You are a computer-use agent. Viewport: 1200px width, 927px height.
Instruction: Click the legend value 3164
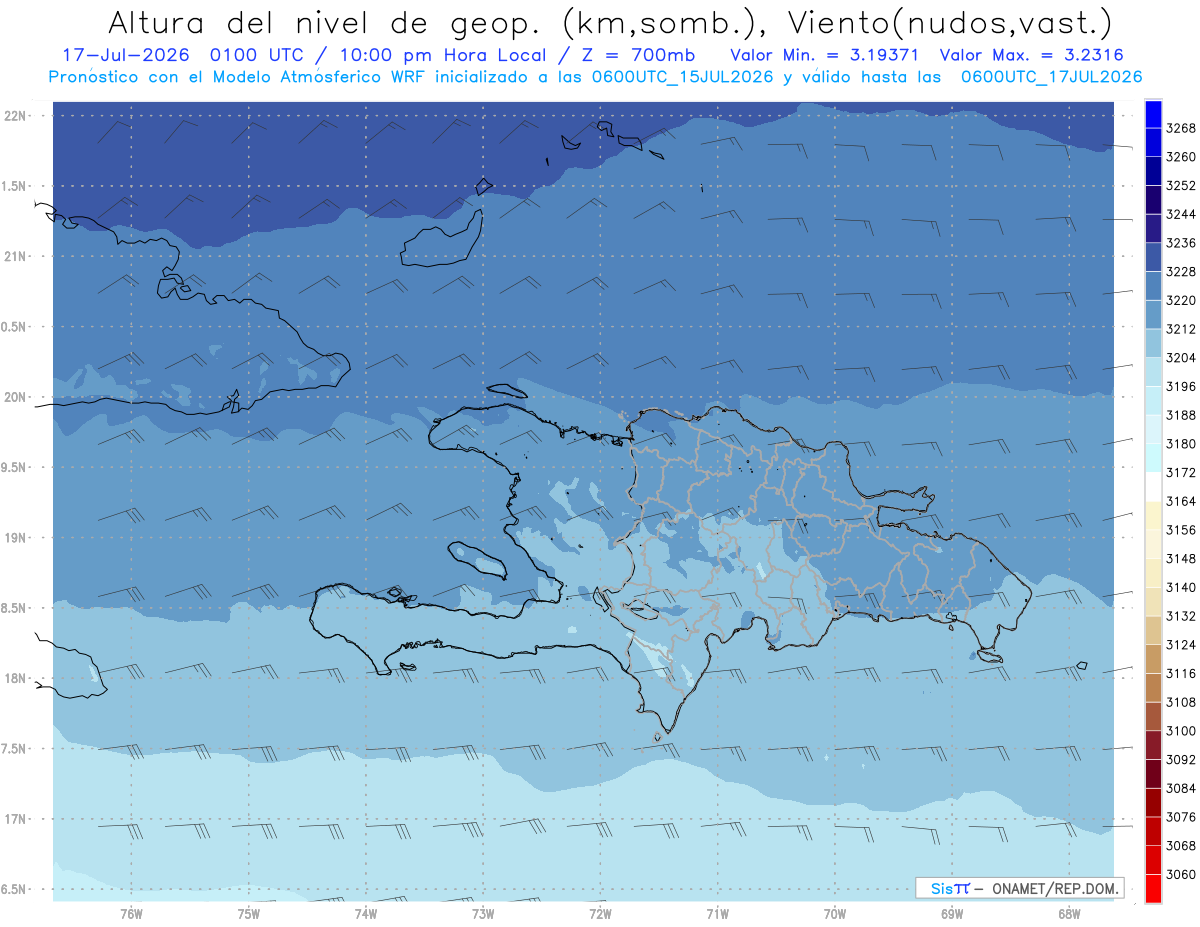click(x=1181, y=501)
